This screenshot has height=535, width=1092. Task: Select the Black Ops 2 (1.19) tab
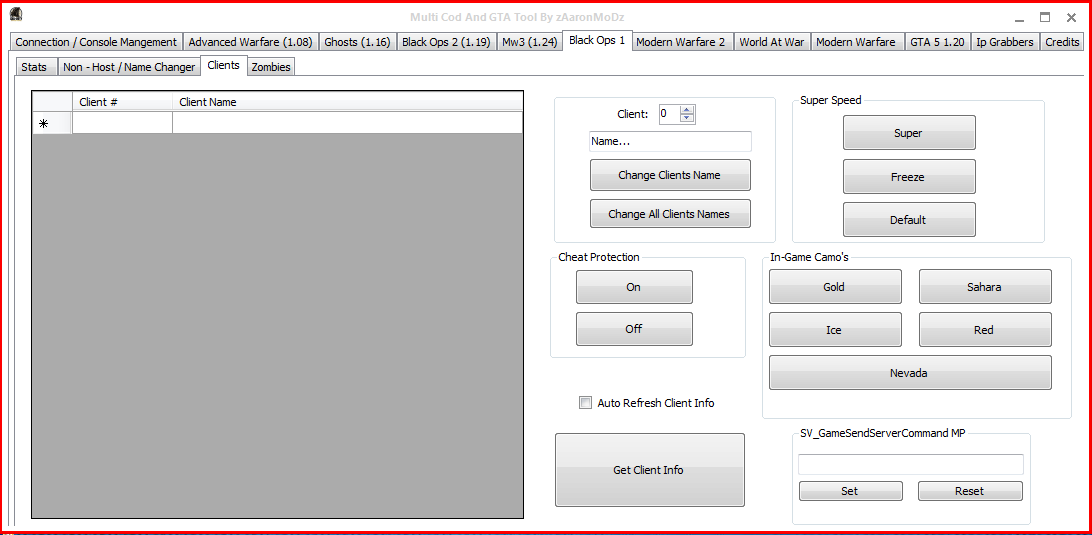tap(446, 42)
